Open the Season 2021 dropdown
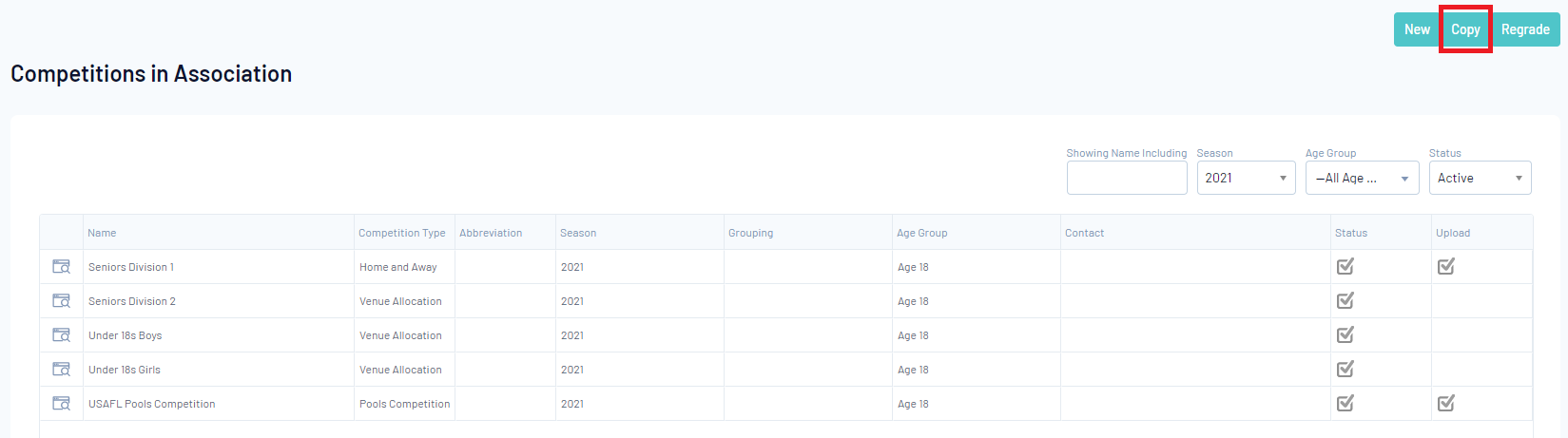The width and height of the screenshot is (1568, 438). 1246,178
